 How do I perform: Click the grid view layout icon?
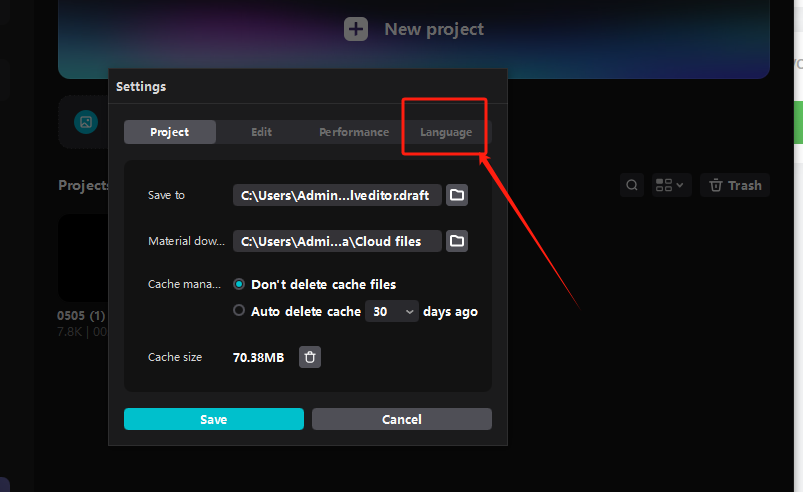pos(664,185)
